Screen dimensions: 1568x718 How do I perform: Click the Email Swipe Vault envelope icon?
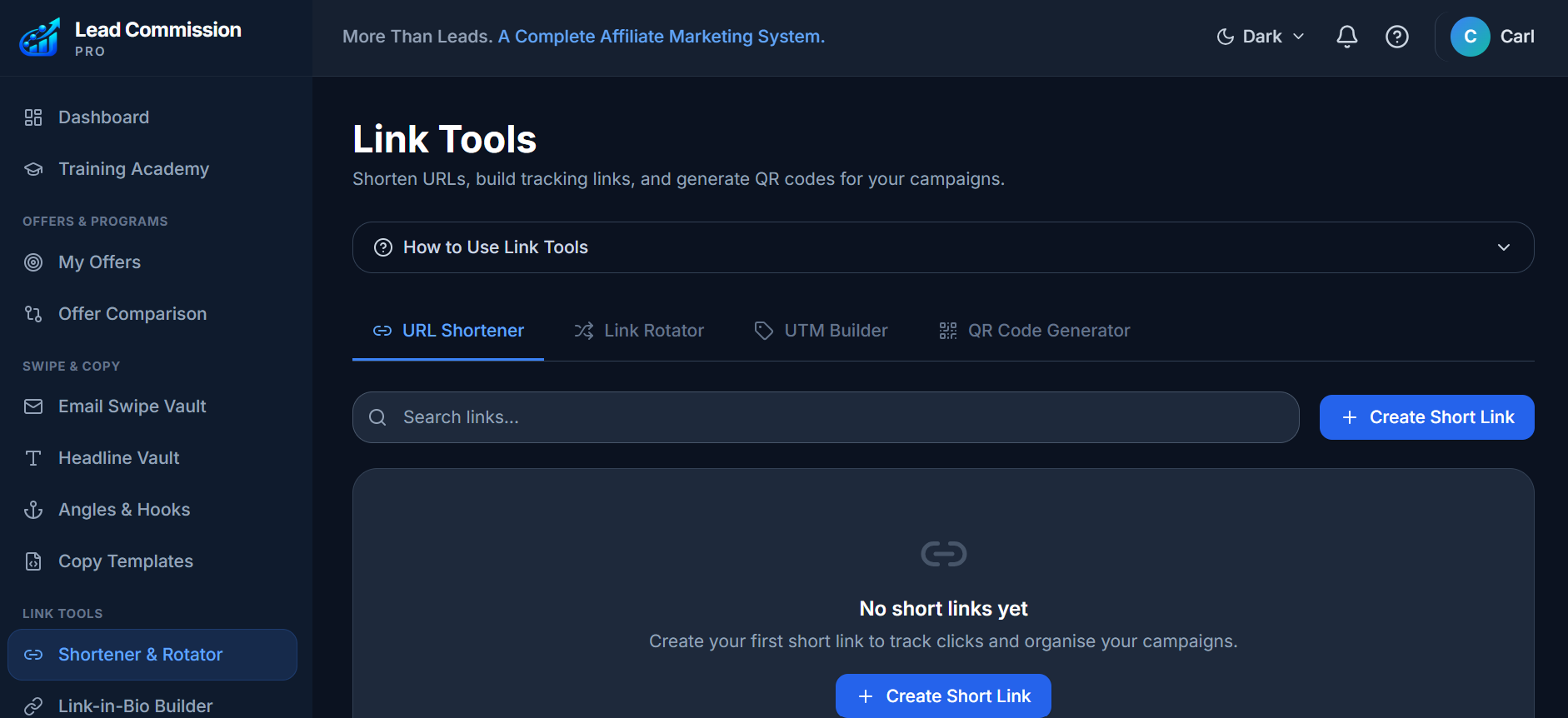point(33,406)
